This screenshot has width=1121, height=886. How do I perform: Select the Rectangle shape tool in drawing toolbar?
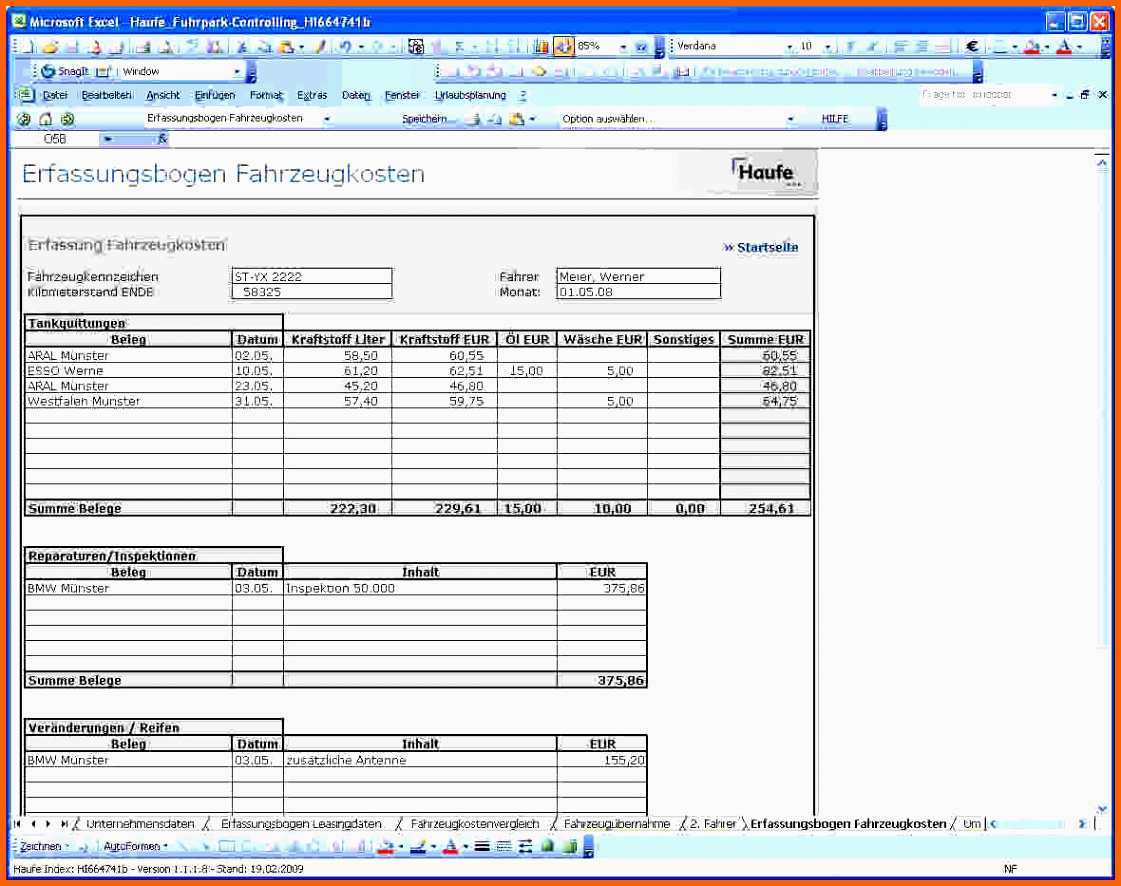[227, 847]
